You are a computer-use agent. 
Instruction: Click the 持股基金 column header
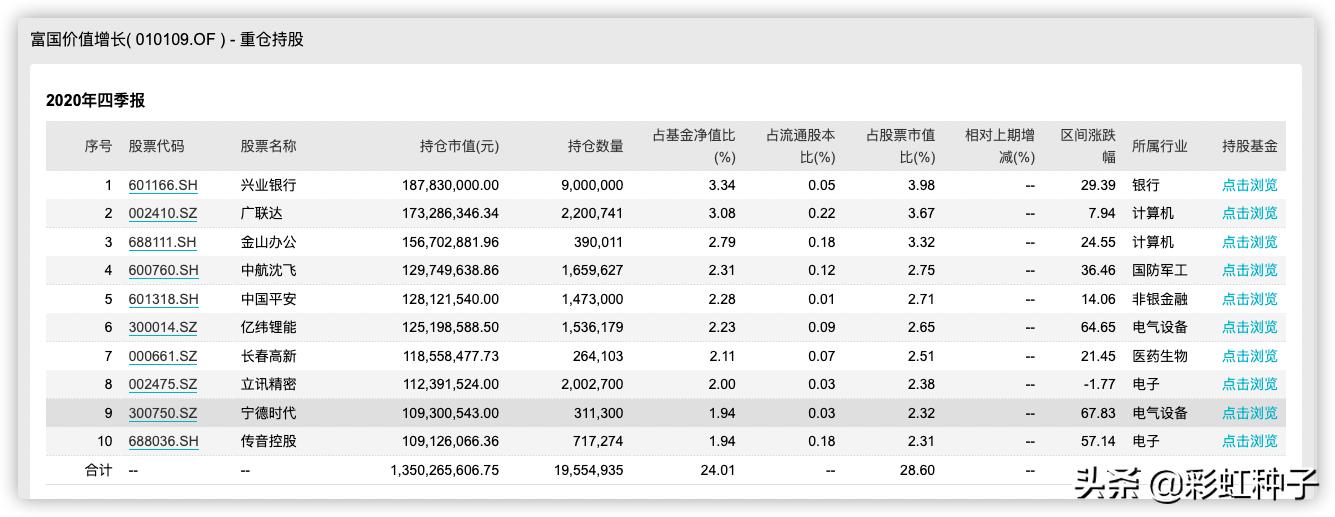point(1249,146)
